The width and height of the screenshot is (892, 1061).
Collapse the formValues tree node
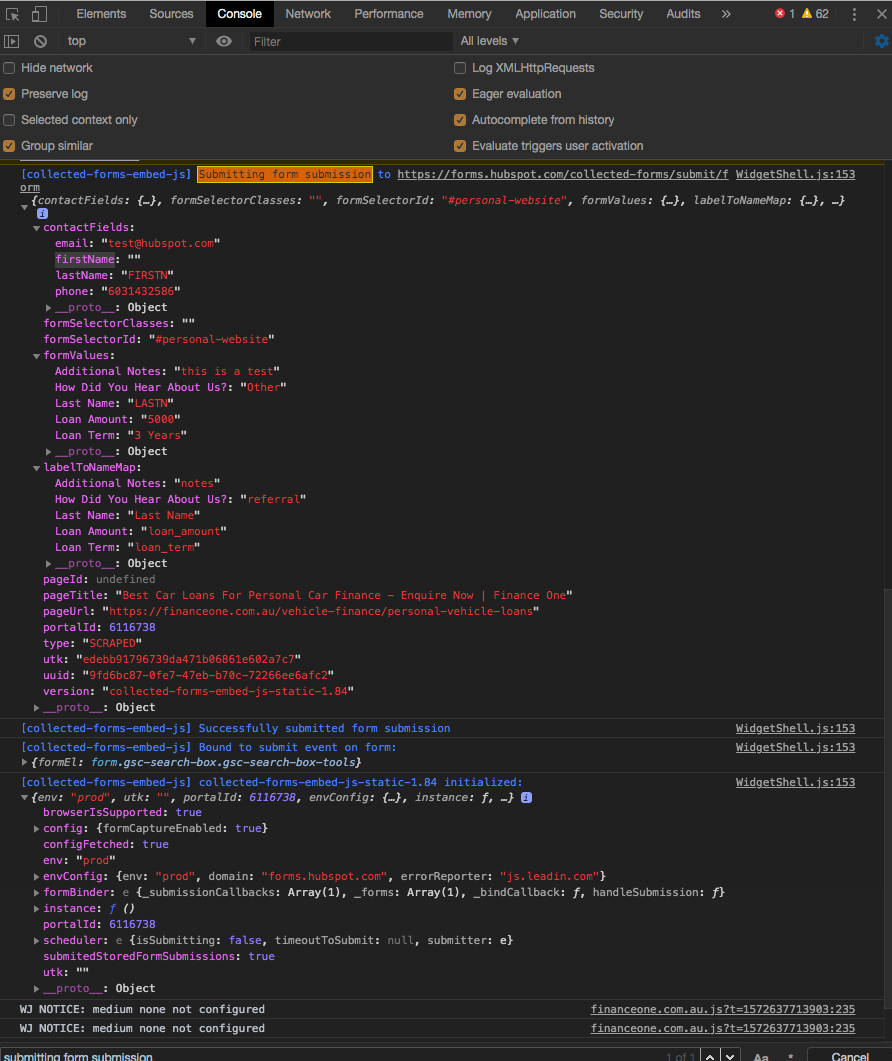point(37,356)
